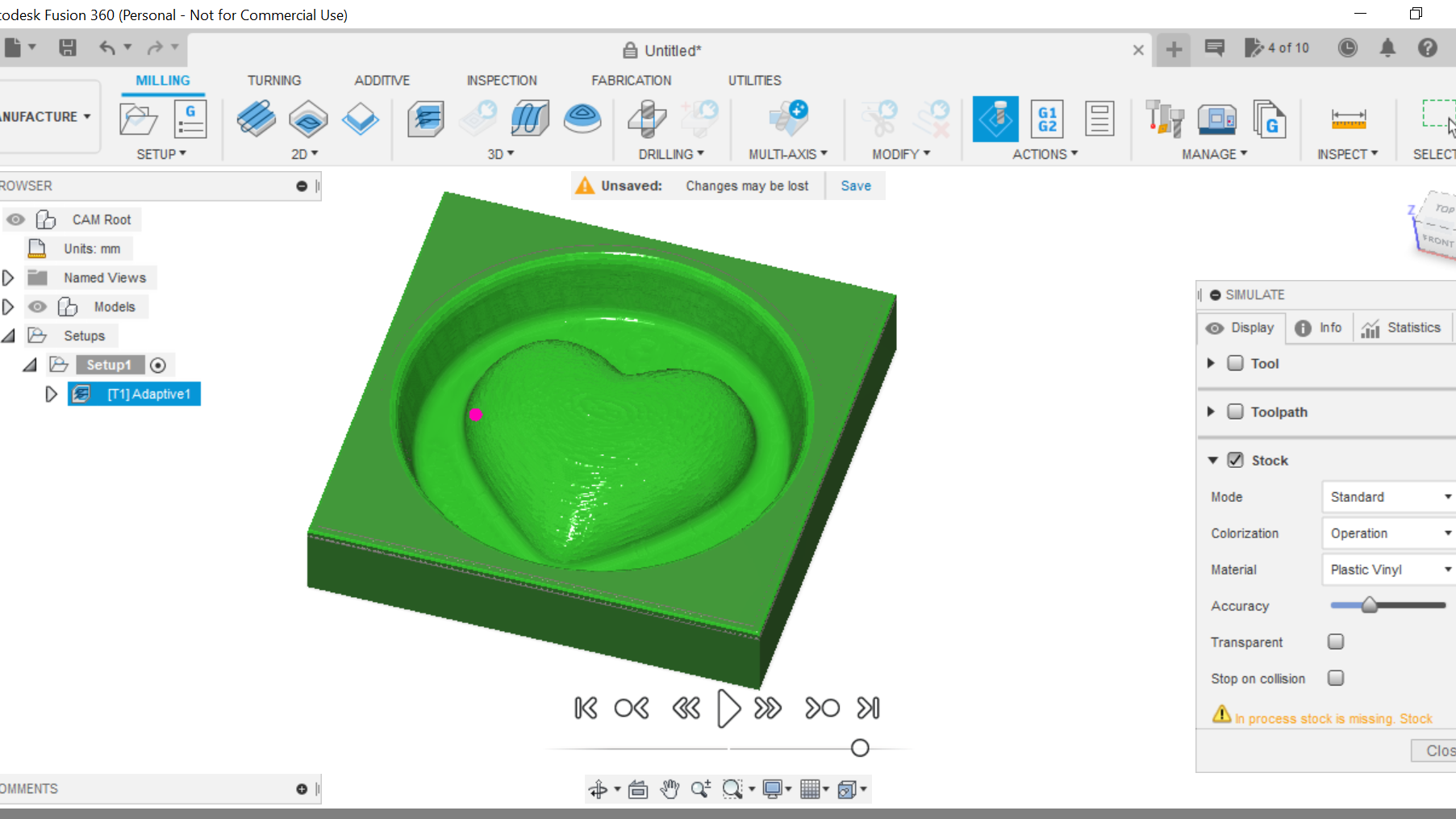The height and width of the screenshot is (819, 1456).
Task: Select the 3D Contour toolpath tool
Action: click(x=582, y=119)
